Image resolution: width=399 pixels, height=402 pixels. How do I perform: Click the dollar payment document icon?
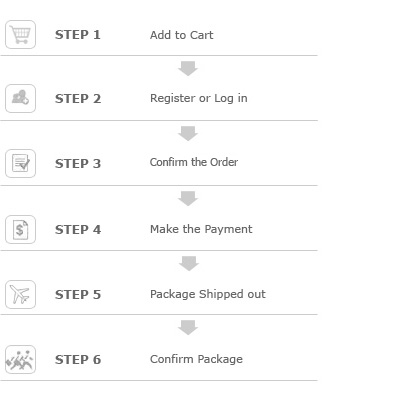click(x=20, y=229)
